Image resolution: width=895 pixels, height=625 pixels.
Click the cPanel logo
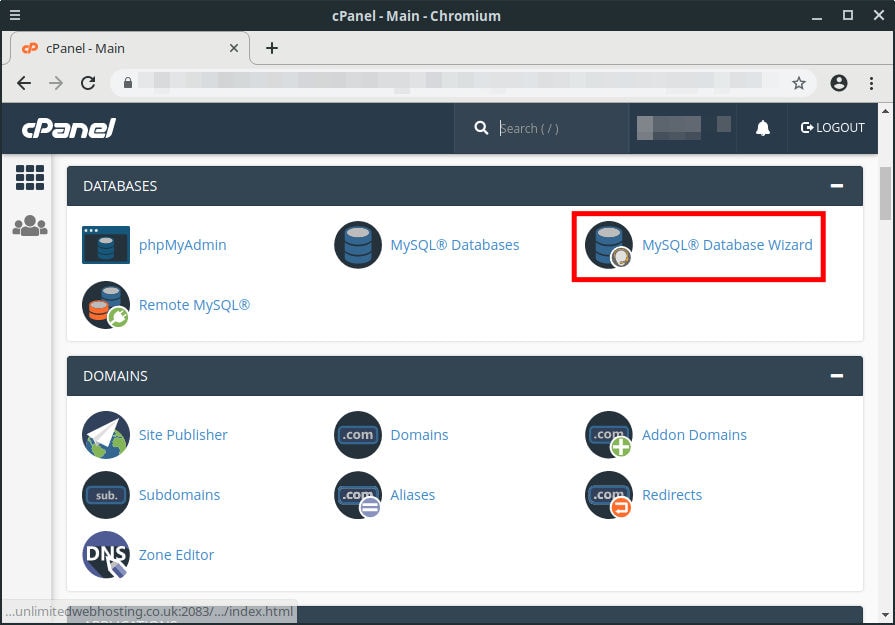[67, 128]
